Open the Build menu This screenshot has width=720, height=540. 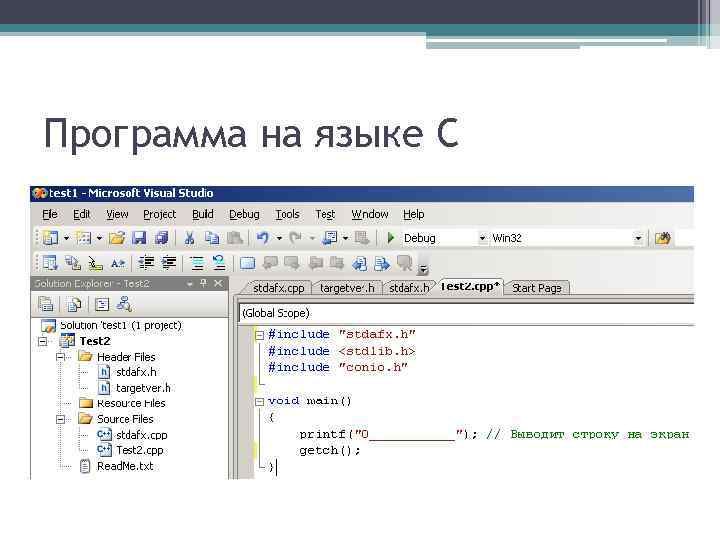pos(202,214)
